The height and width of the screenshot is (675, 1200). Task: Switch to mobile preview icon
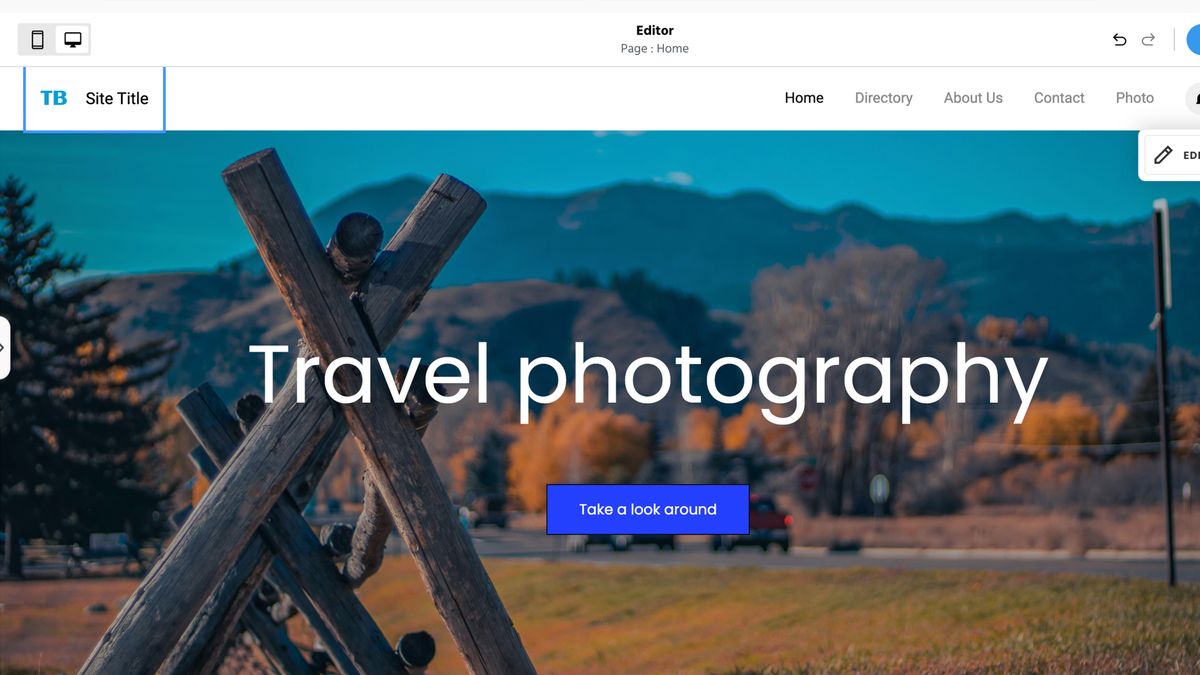[x=38, y=40]
